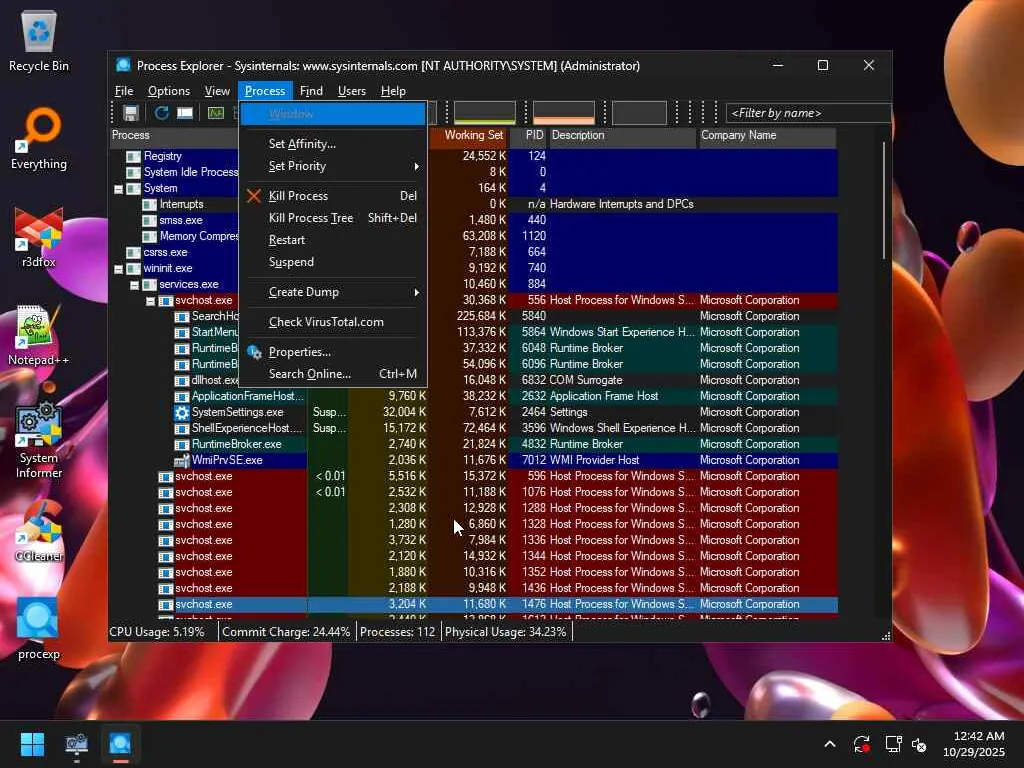Image resolution: width=1024 pixels, height=768 pixels.
Task: Click the Process Explorer title bar icon
Action: click(123, 65)
